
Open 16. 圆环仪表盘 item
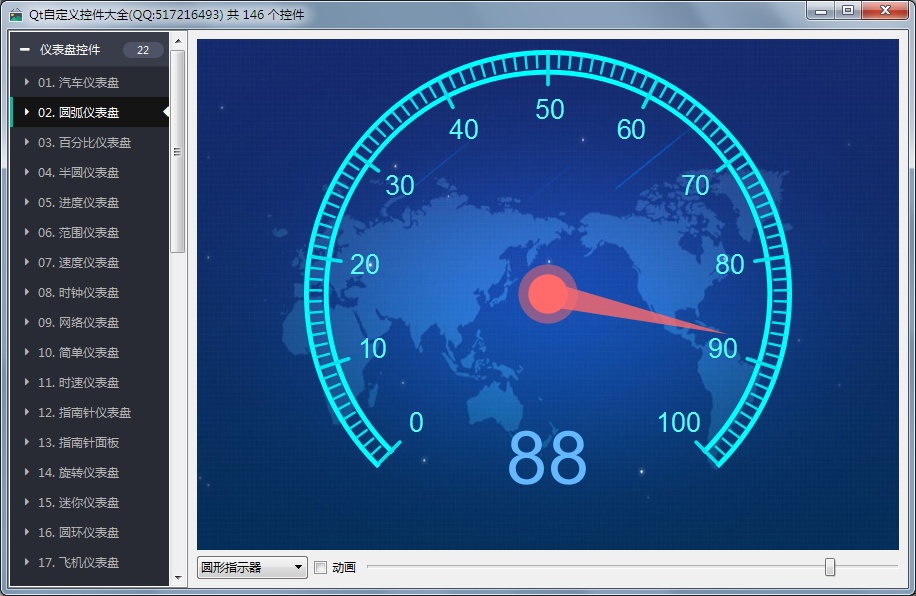pos(89,532)
